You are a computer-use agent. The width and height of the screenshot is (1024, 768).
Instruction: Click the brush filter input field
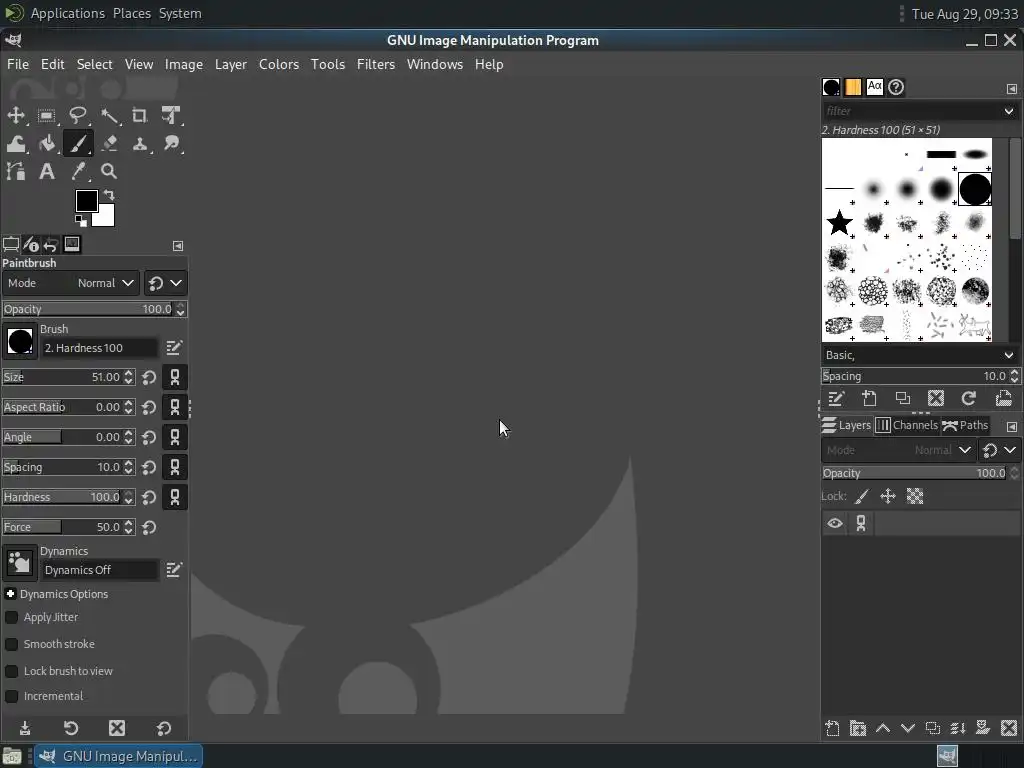click(910, 111)
